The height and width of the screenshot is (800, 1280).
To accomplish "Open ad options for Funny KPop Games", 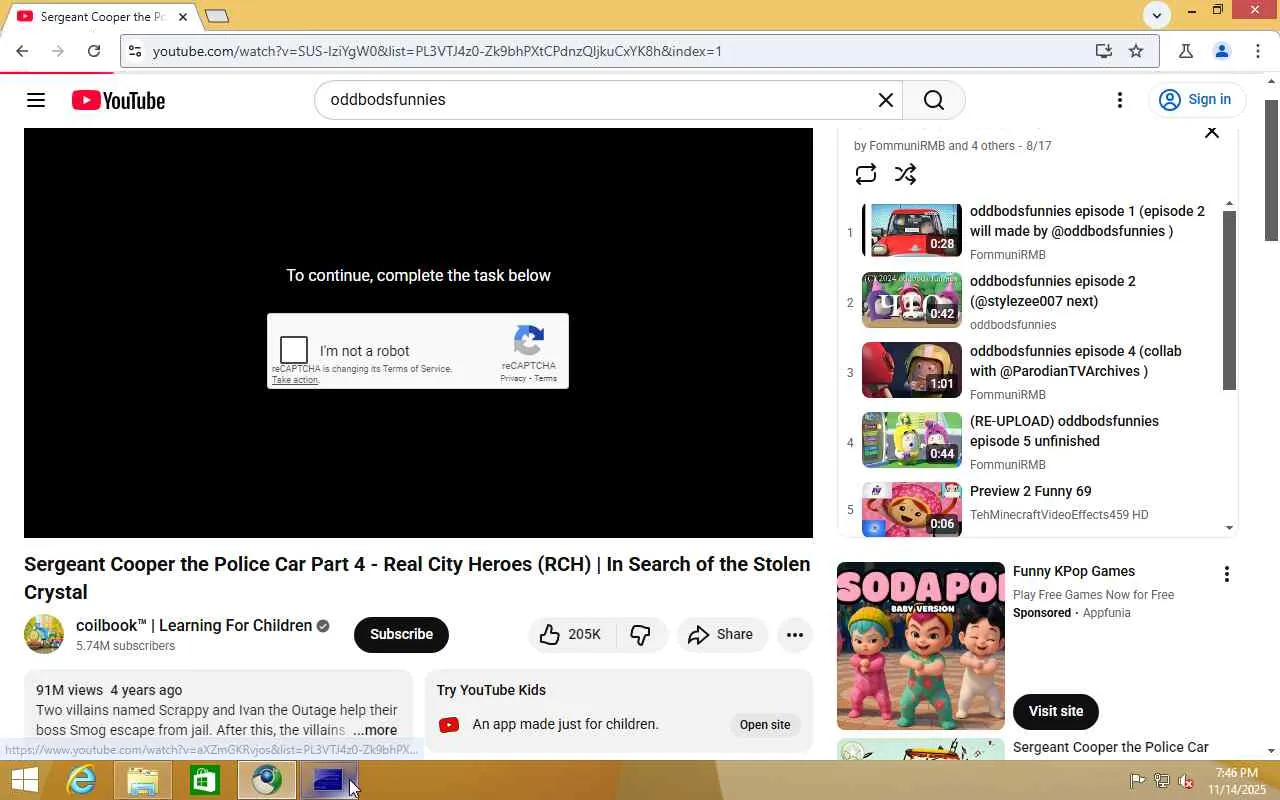I will [1226, 574].
